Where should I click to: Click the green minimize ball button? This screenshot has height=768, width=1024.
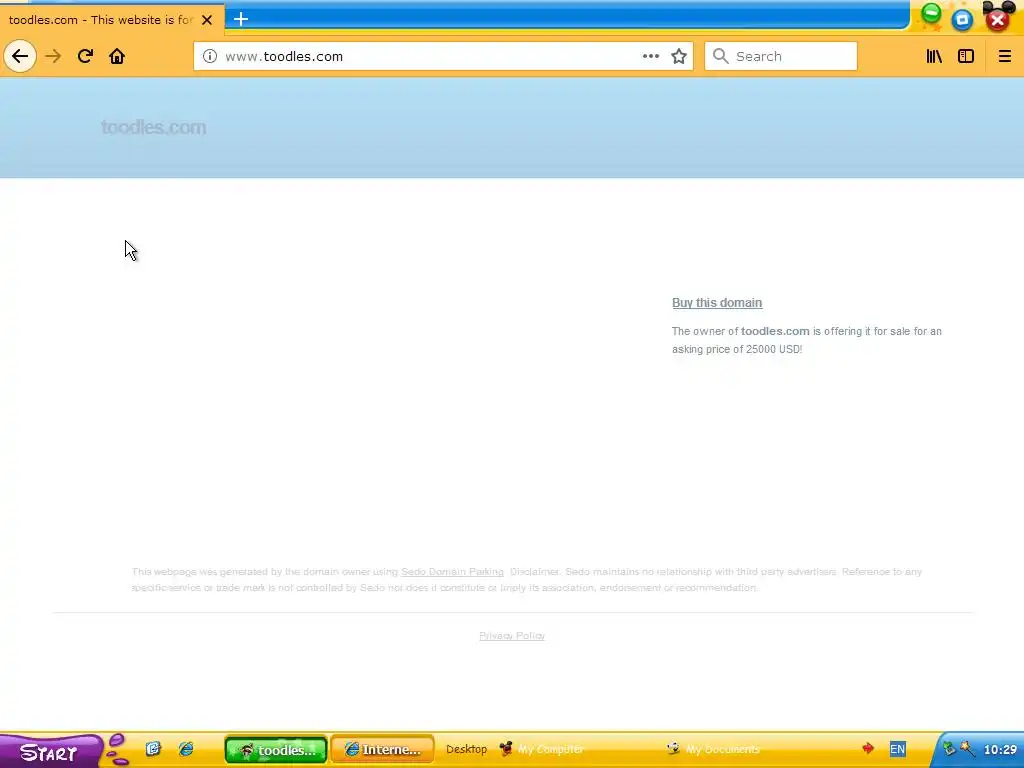coord(931,14)
